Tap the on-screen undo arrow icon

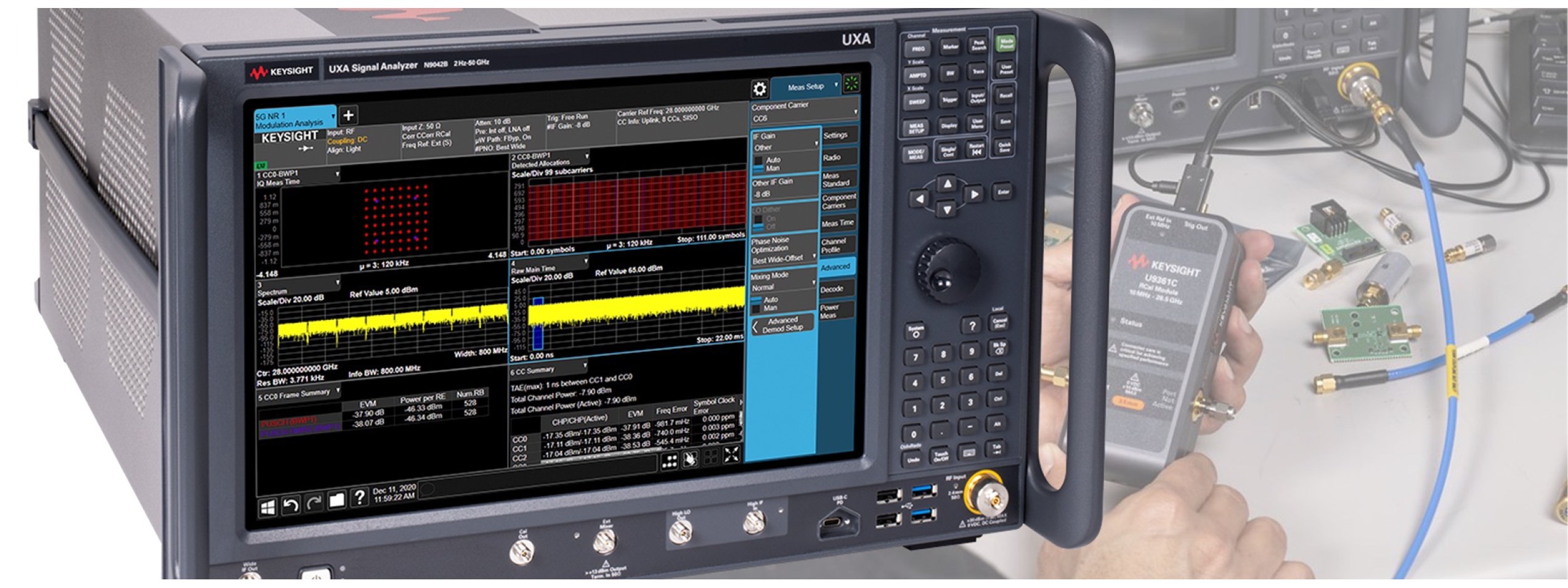click(x=291, y=505)
